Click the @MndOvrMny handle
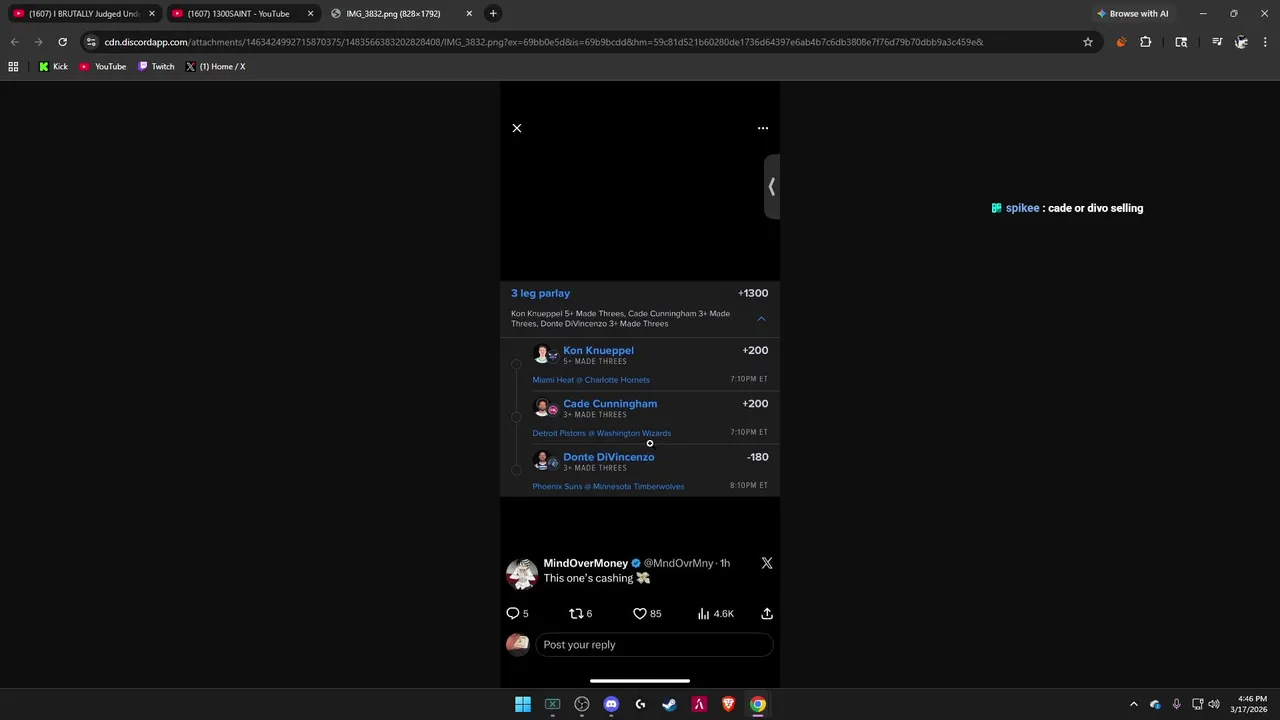 679,563
